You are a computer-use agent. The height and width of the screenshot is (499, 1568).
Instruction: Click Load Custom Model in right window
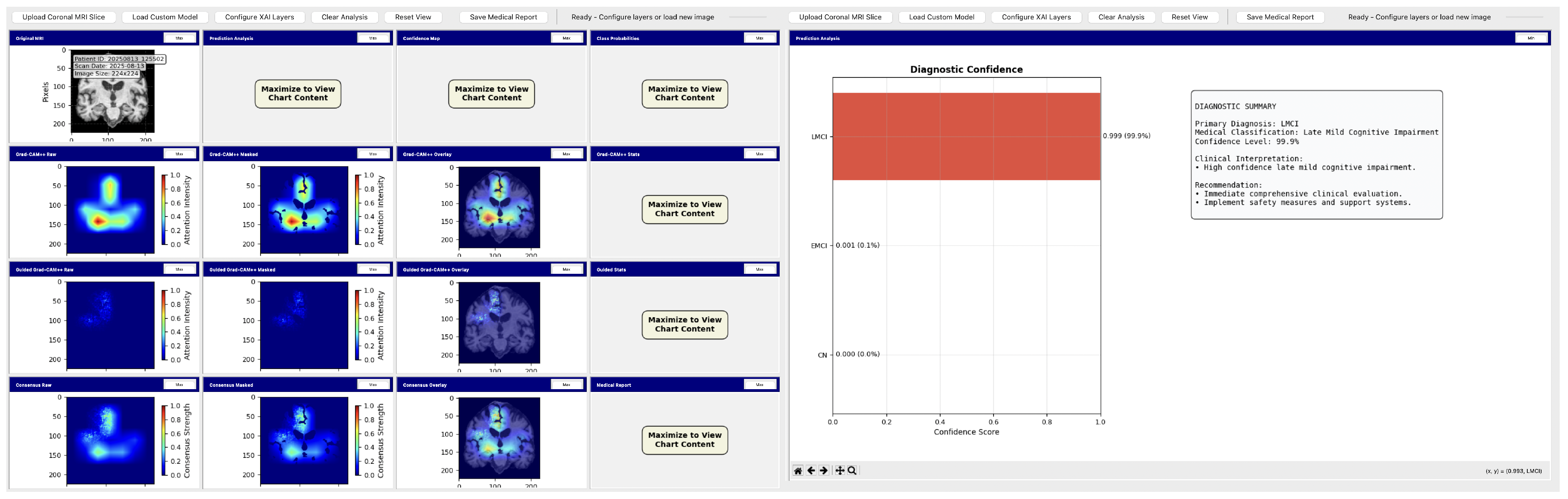941,17
